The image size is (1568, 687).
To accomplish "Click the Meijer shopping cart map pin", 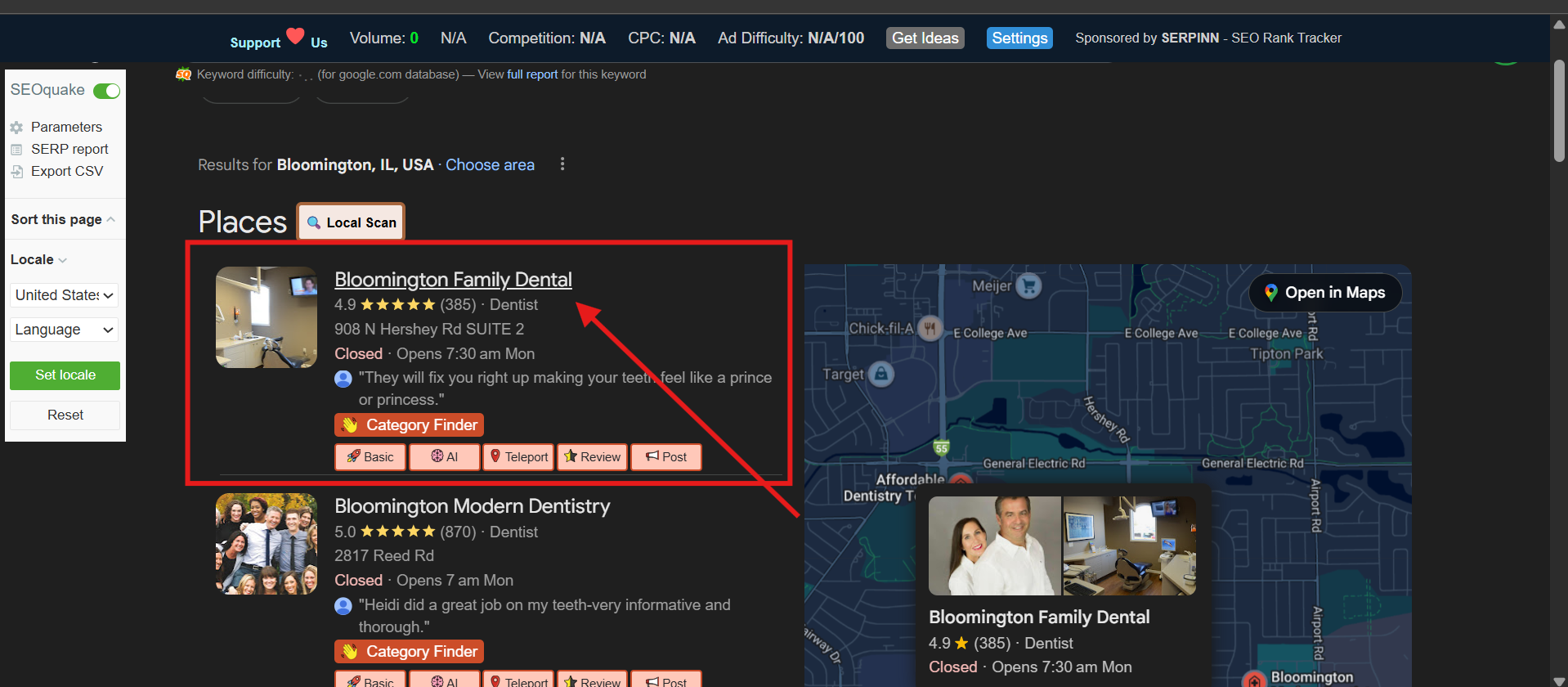I will coord(1028,285).
